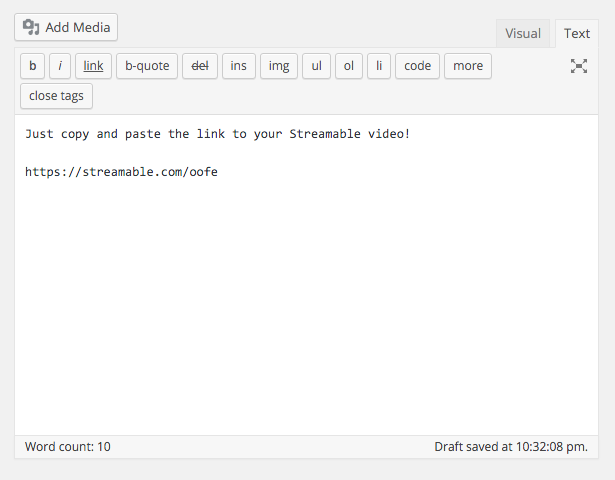
Task: Insert italic tag with i button
Action: click(x=60, y=66)
